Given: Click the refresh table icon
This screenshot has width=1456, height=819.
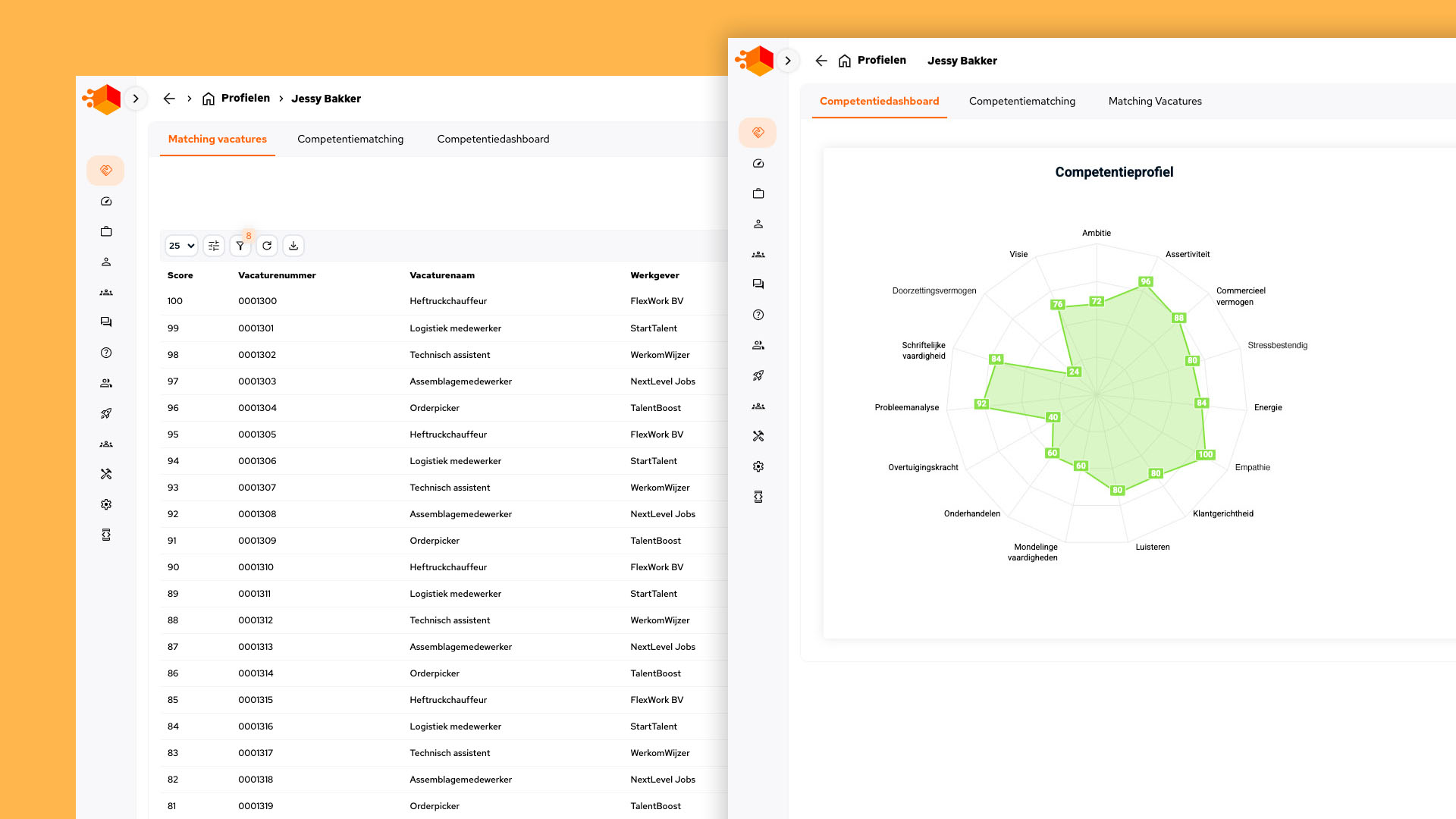Looking at the screenshot, I should click(x=267, y=246).
